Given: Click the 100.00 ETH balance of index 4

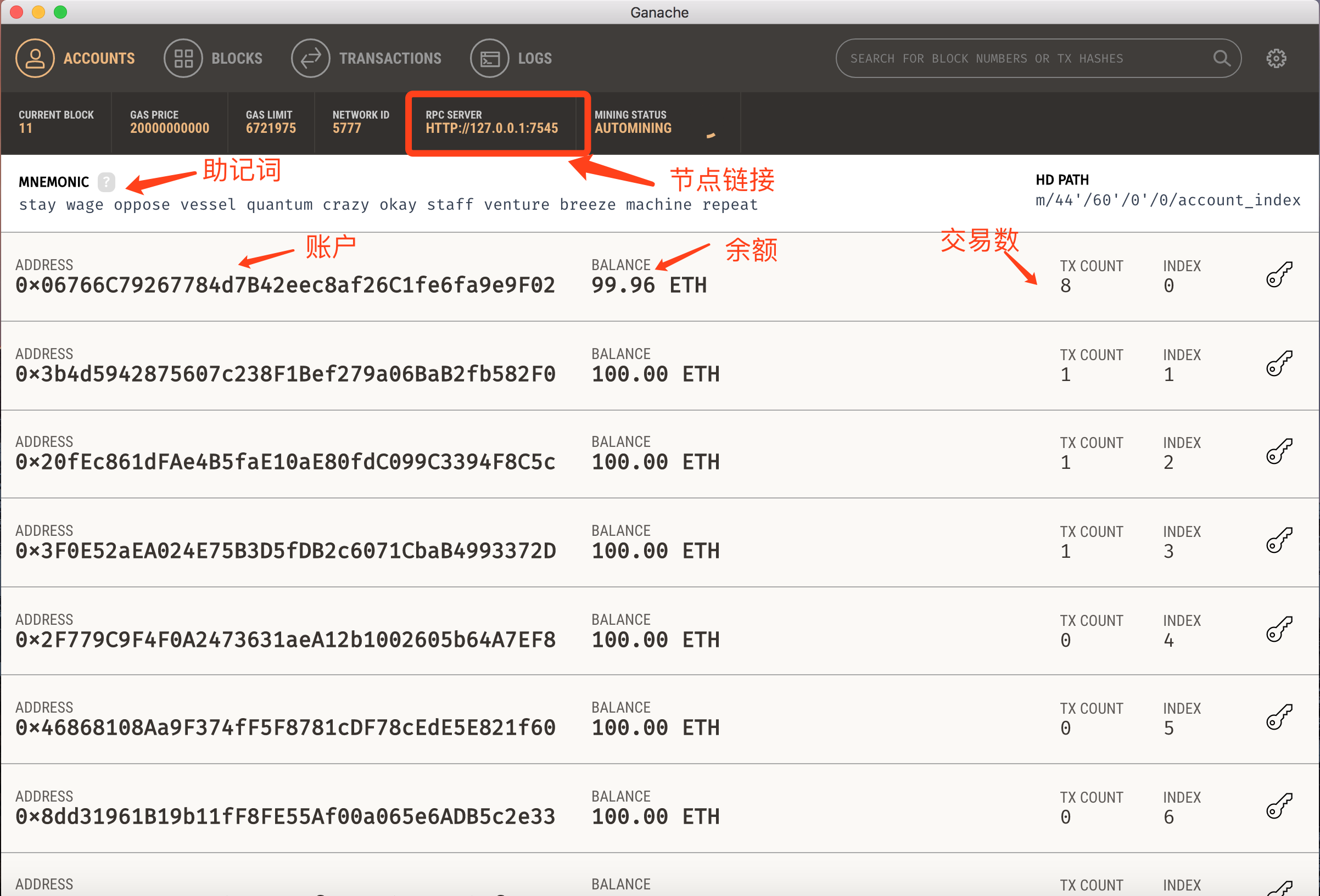Looking at the screenshot, I should pyautogui.click(x=656, y=640).
